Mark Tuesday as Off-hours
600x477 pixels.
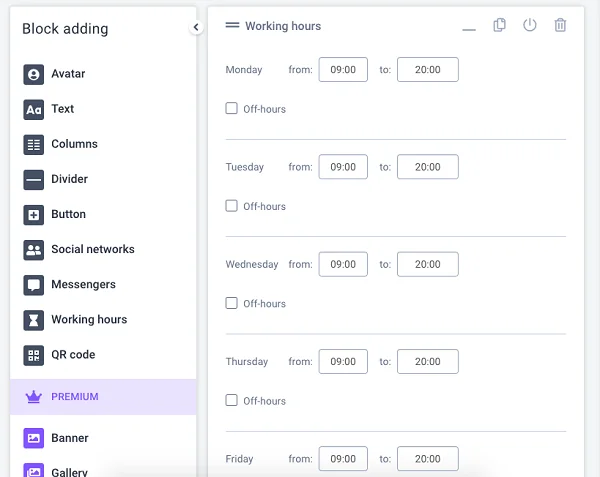232,206
